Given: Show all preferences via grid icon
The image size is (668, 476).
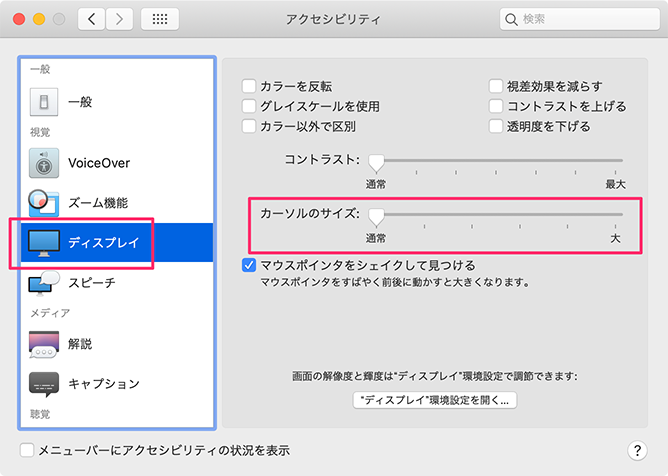Looking at the screenshot, I should click(160, 19).
